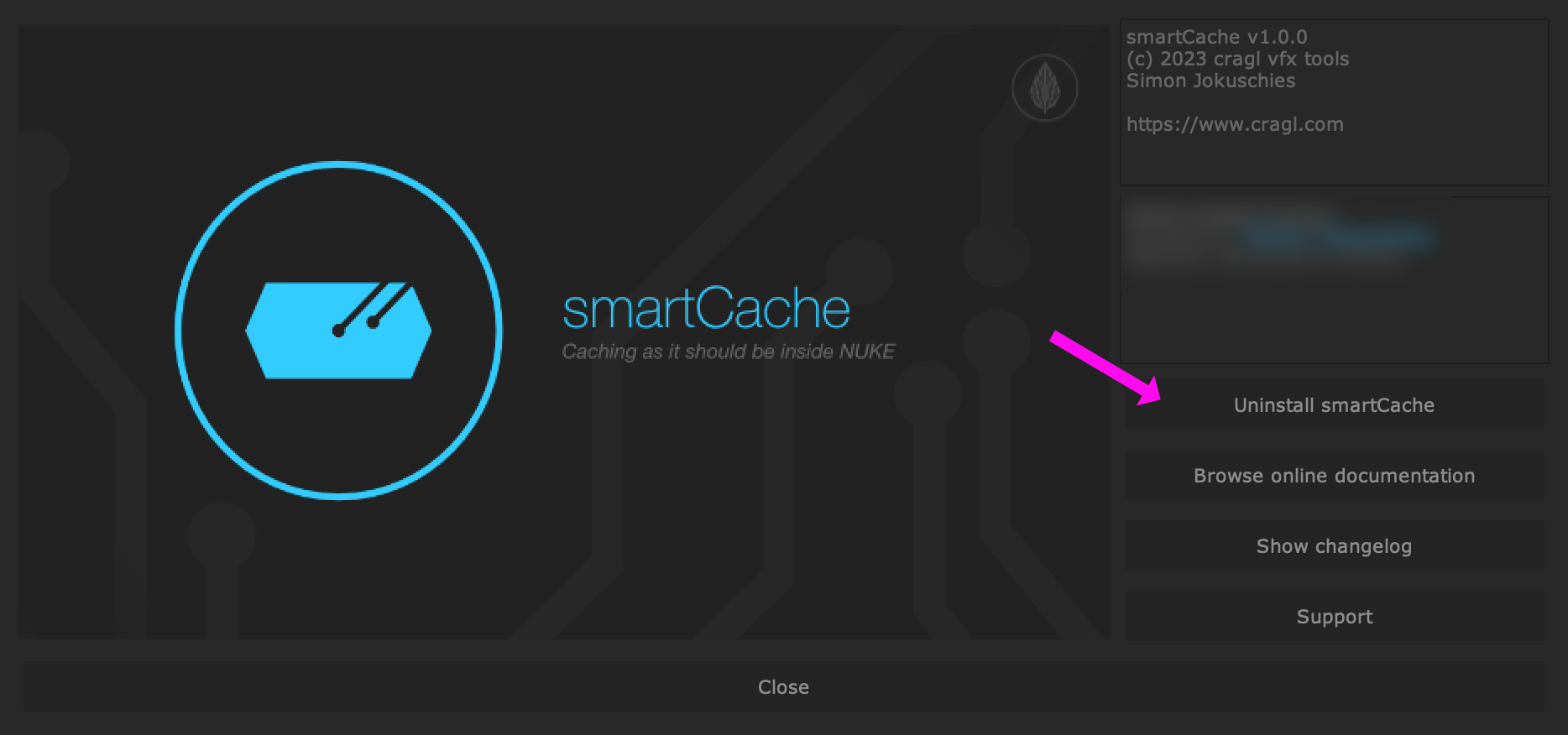Click the smartCache title text
Screen dimensions: 1568x735
point(706,310)
